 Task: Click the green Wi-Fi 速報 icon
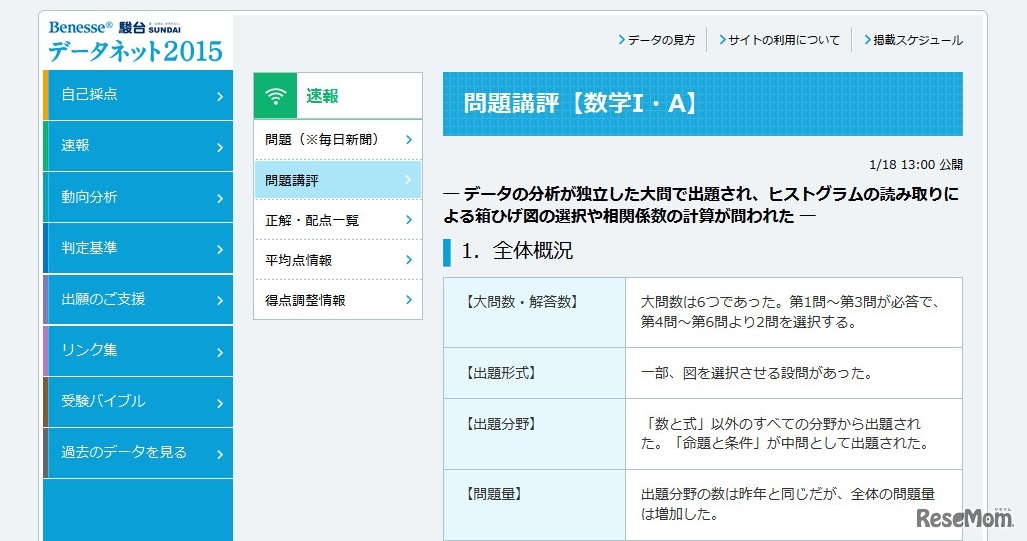click(275, 96)
